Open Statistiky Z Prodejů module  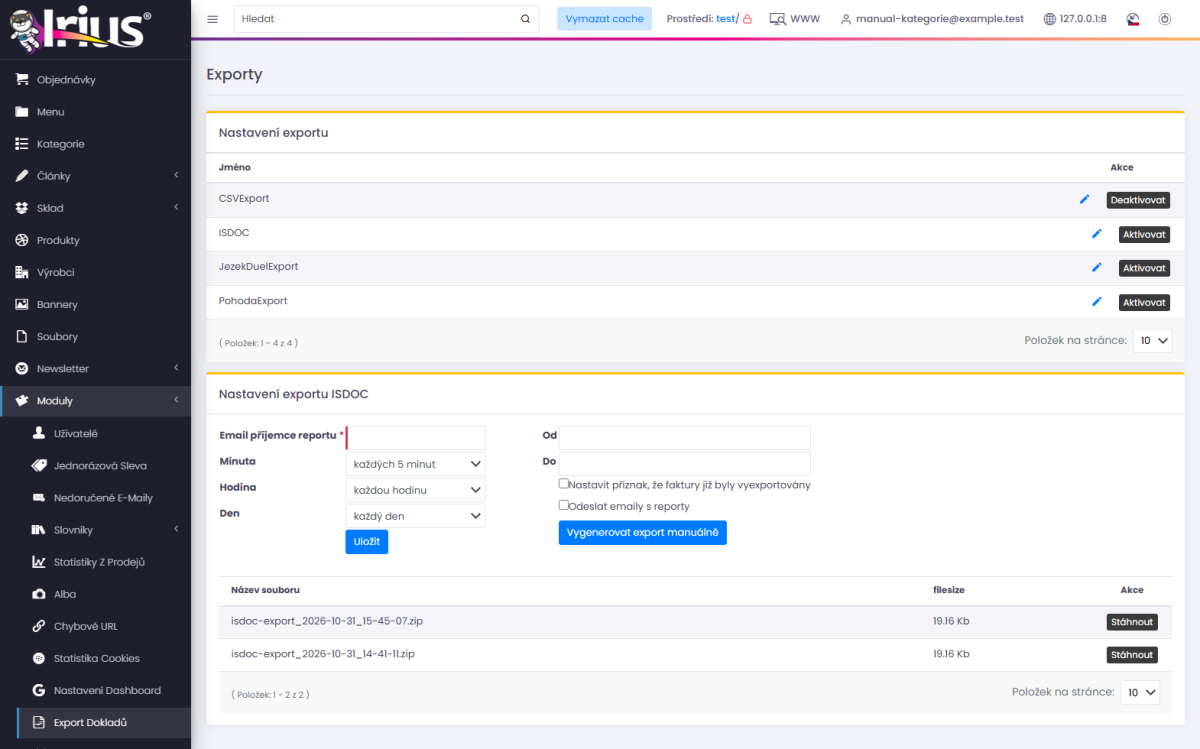click(95, 562)
